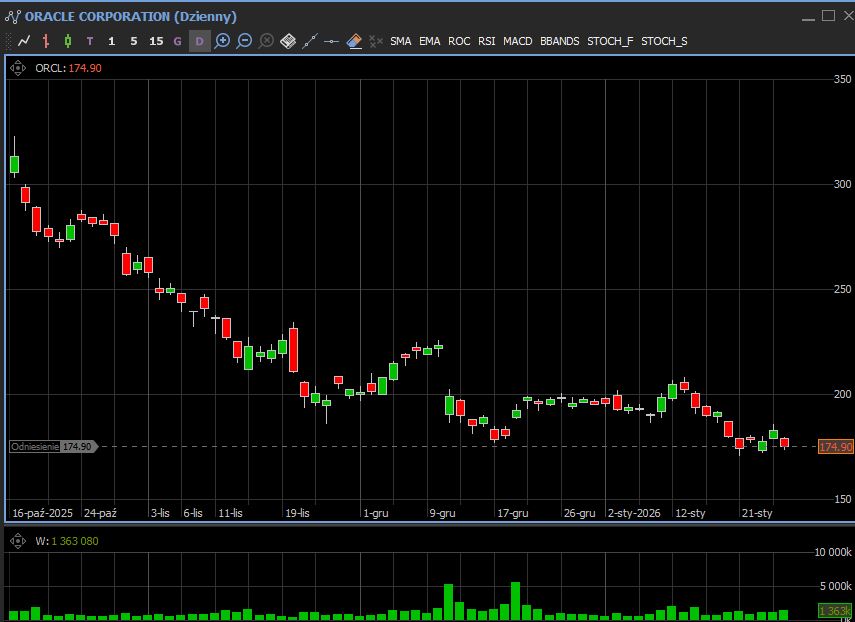The width and height of the screenshot is (855, 622).
Task: Click the zoom in magnifier icon
Action: 222,41
